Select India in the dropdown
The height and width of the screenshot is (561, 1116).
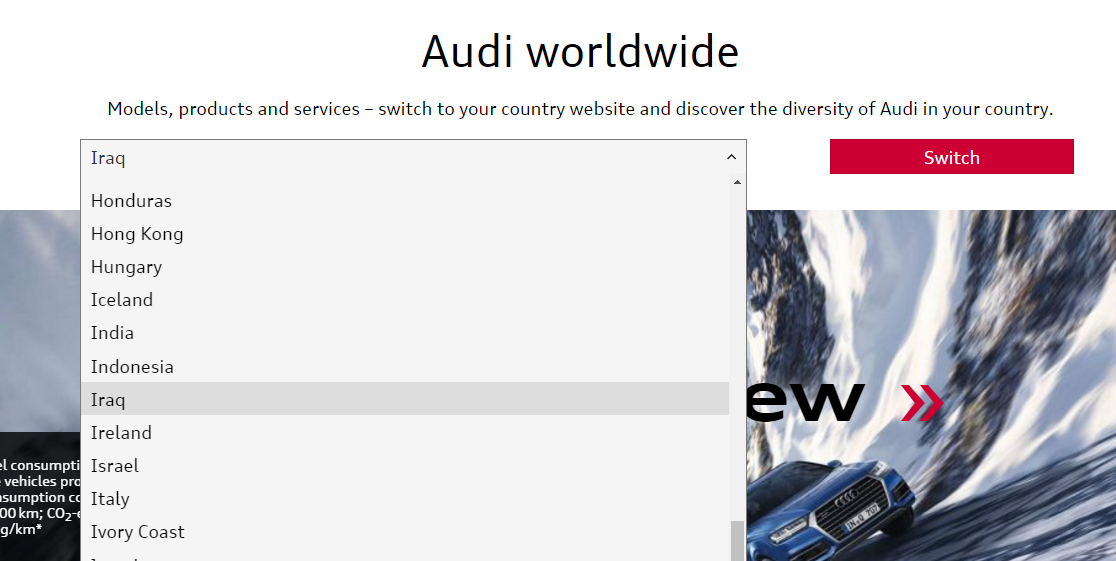(x=405, y=332)
